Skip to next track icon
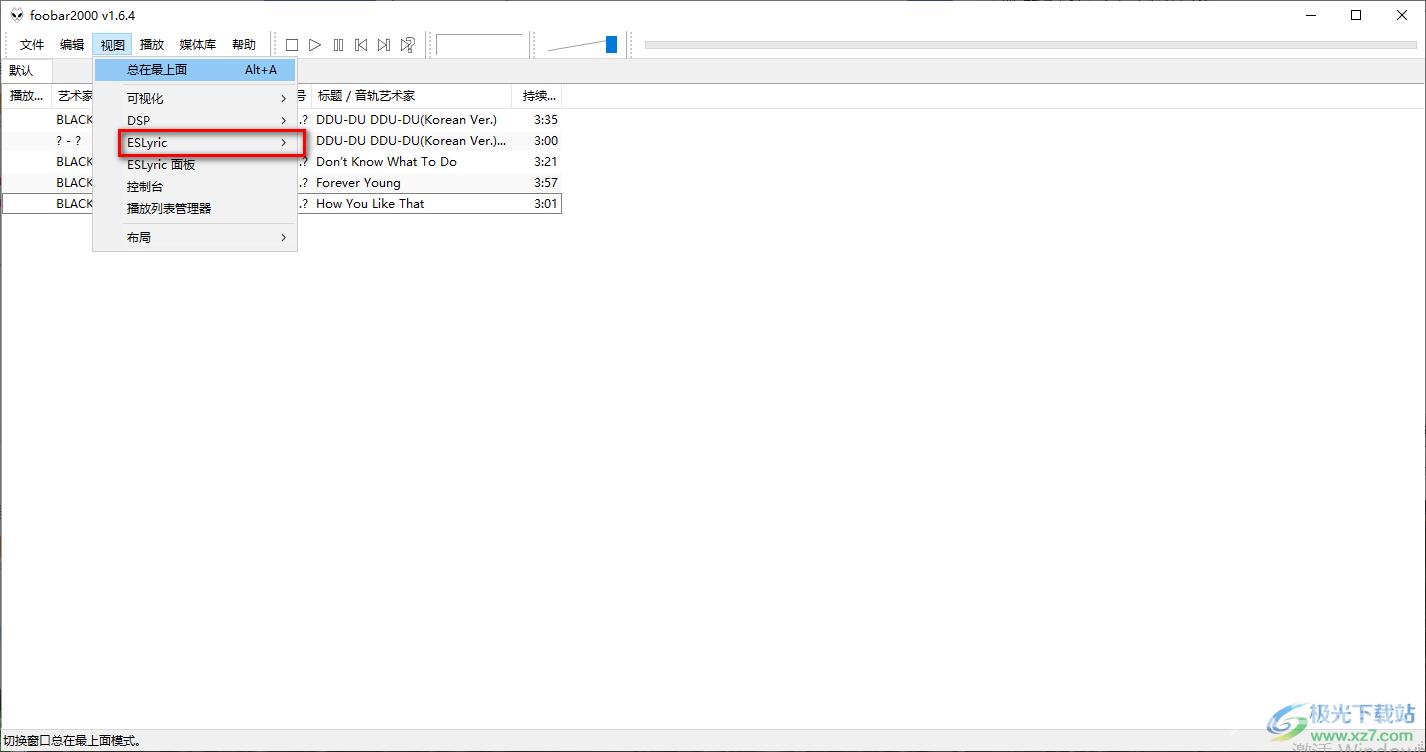The image size is (1426, 752). click(384, 45)
